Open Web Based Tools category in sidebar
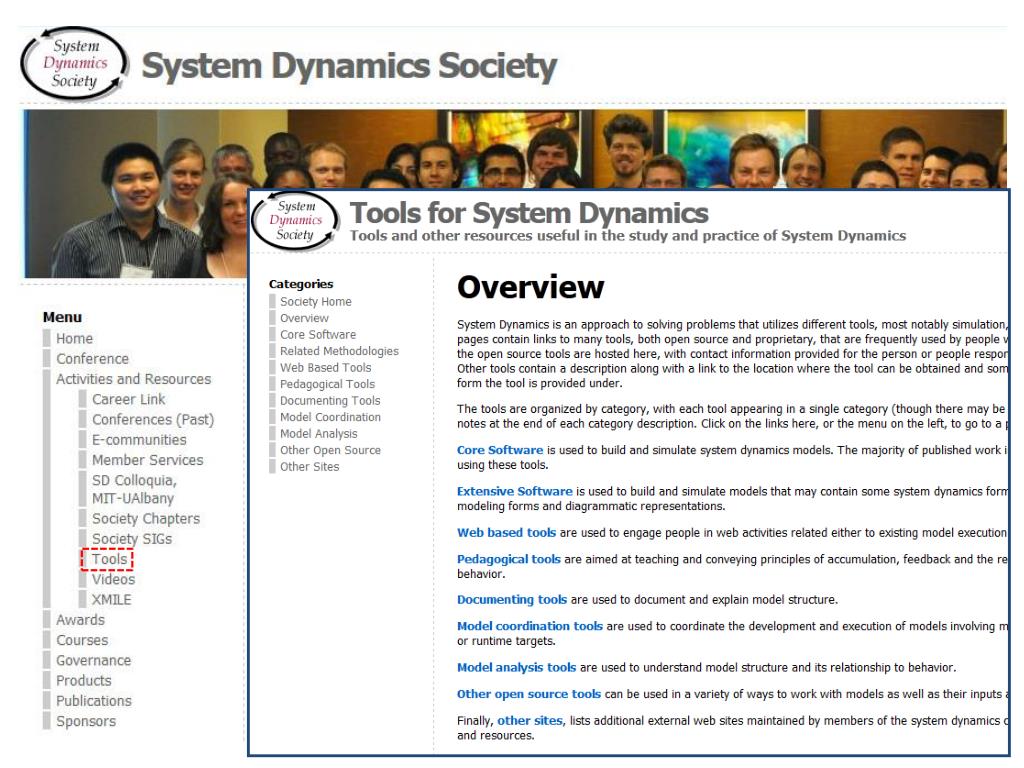1024x768 pixels. pos(325,368)
